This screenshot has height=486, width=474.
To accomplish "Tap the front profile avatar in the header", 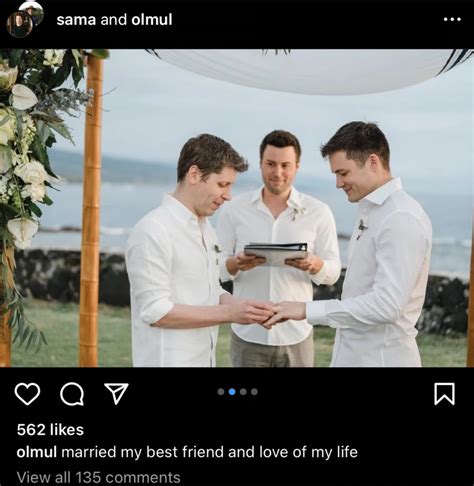I will [x=19, y=24].
